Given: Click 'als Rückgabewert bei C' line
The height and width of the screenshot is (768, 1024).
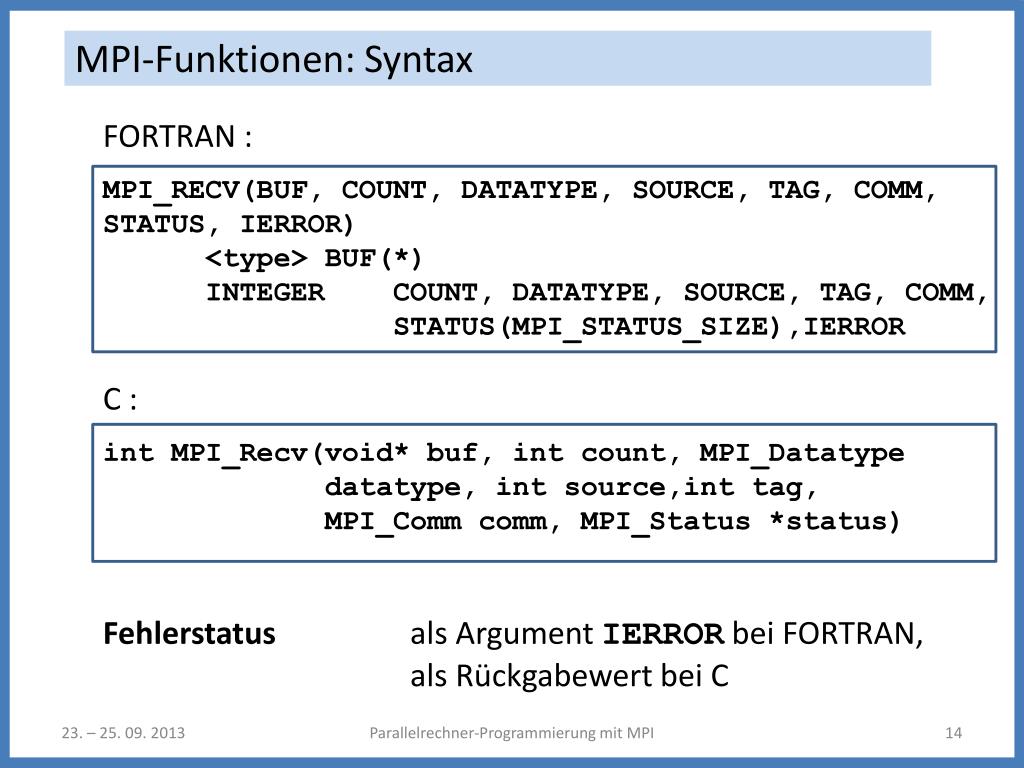Looking at the screenshot, I should [569, 676].
